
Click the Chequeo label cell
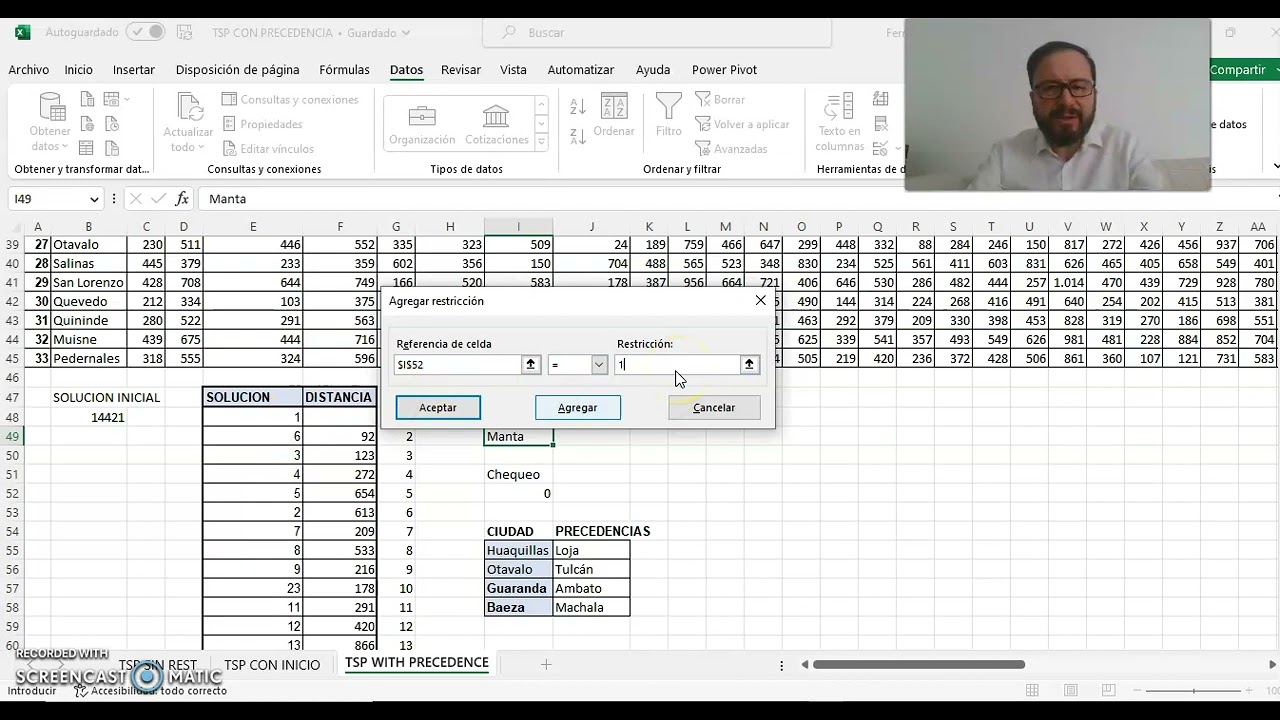pyautogui.click(x=518, y=474)
